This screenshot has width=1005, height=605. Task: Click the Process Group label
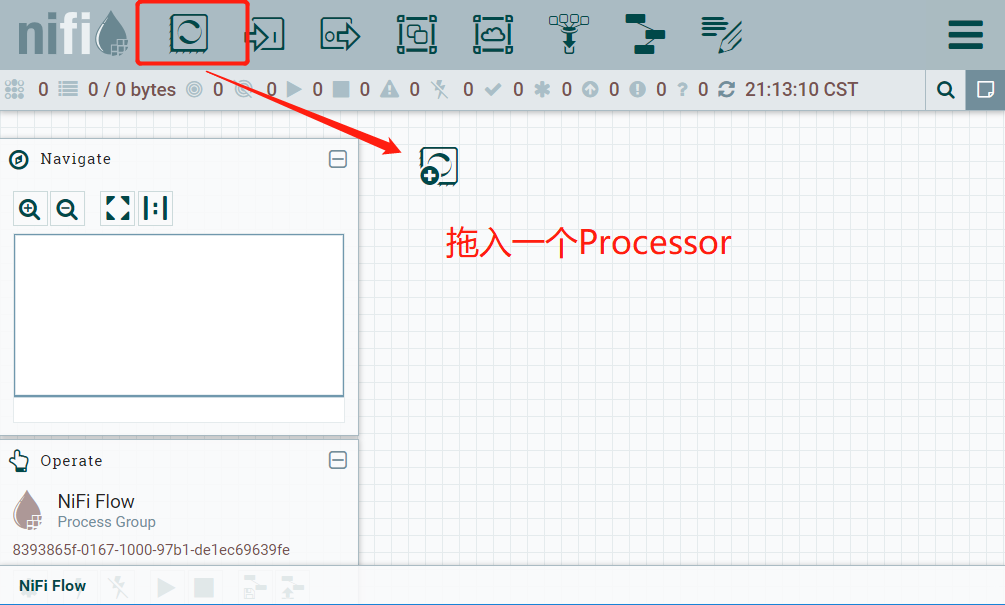(x=106, y=522)
